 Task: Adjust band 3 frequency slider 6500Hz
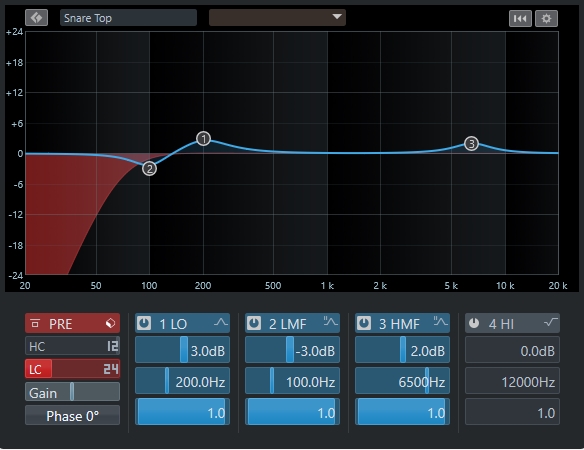402,381
